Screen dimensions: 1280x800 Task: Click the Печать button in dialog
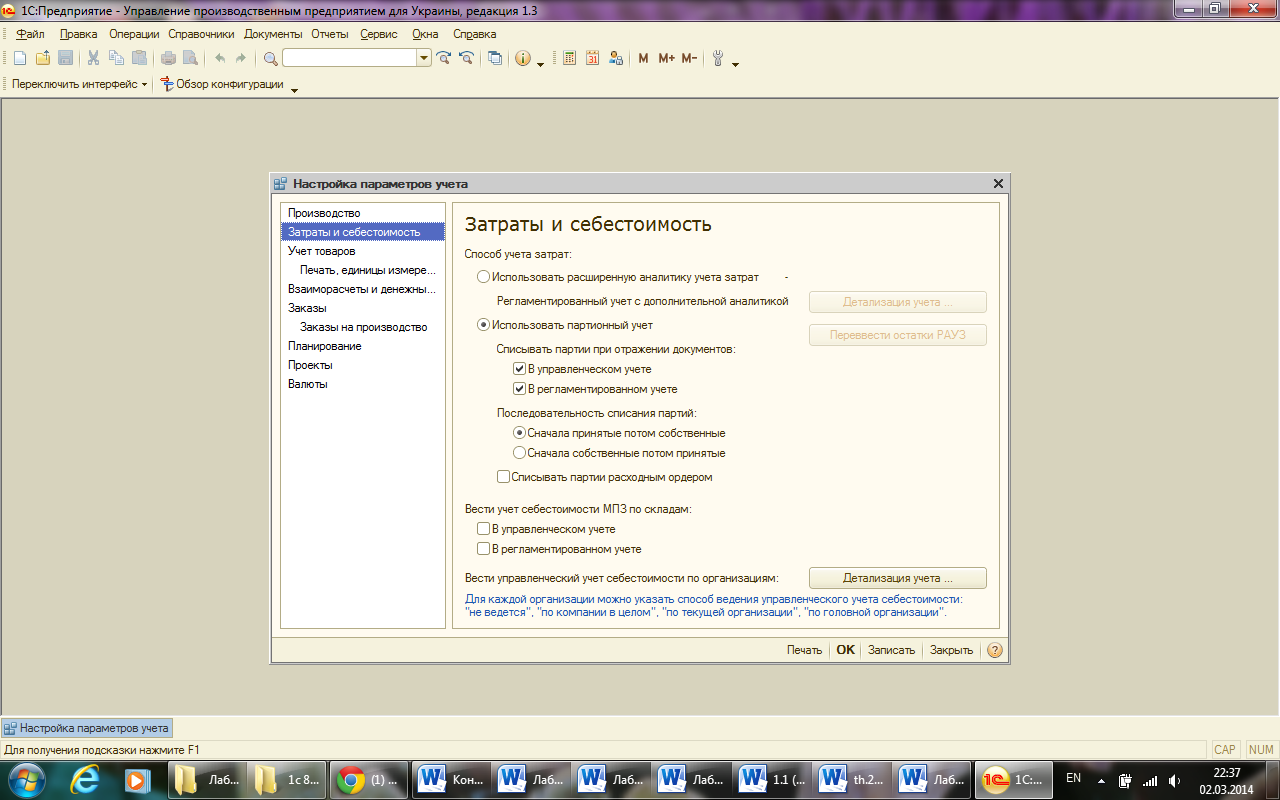(x=804, y=650)
